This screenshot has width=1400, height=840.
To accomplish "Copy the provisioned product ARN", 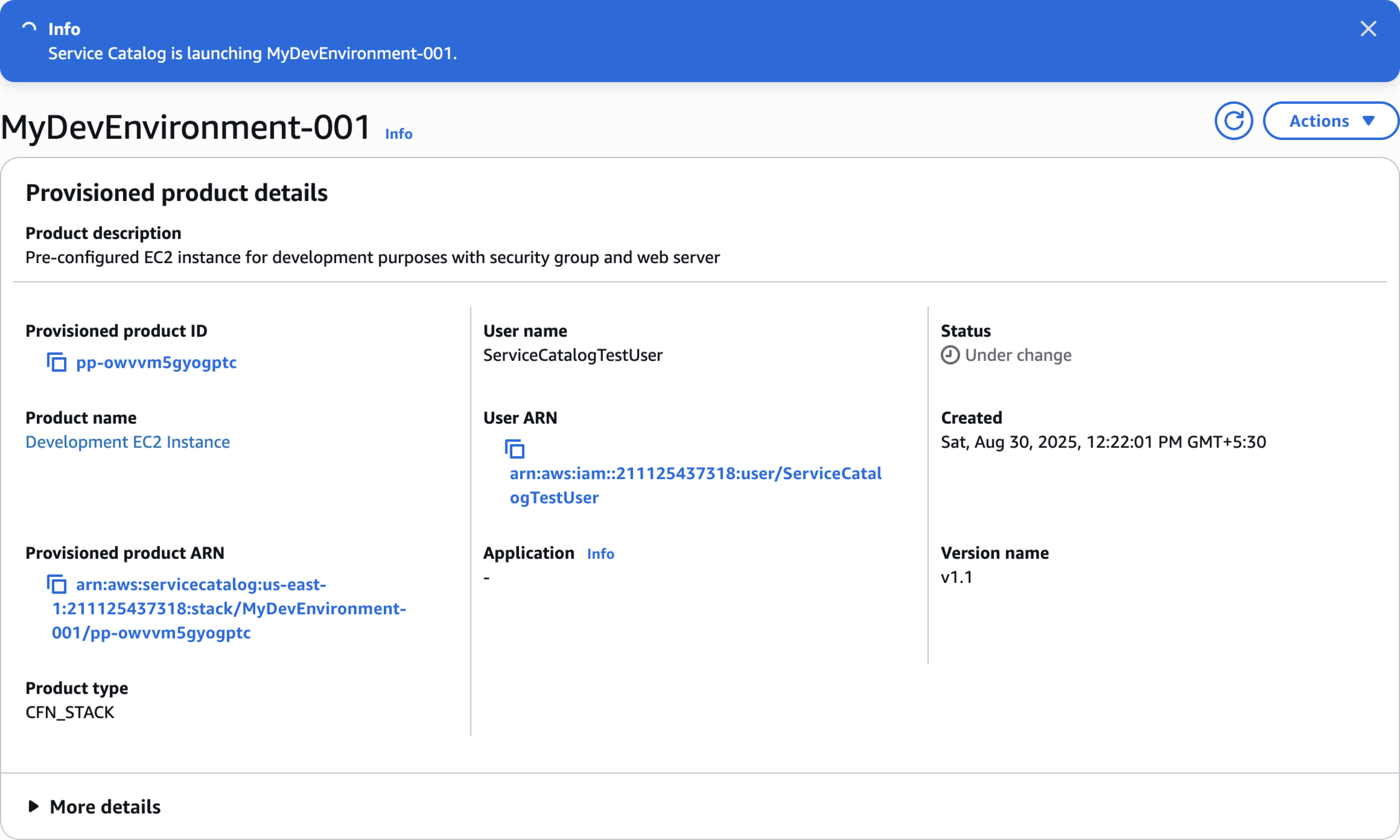I will 57,584.
